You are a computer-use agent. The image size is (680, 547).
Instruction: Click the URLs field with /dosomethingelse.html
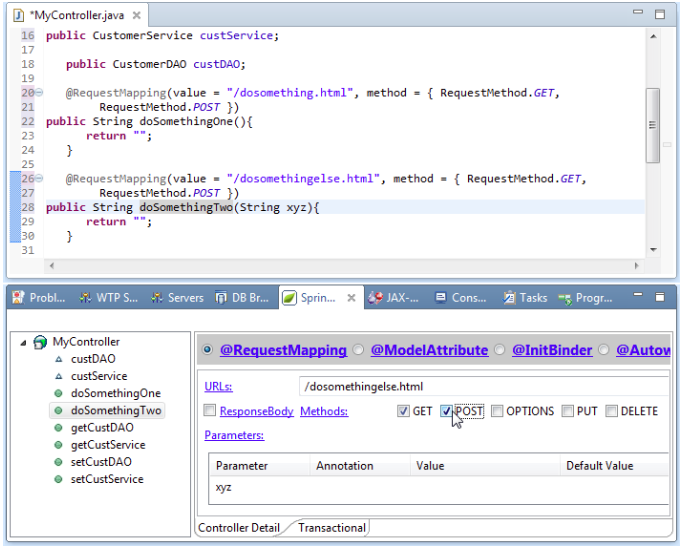(484, 387)
